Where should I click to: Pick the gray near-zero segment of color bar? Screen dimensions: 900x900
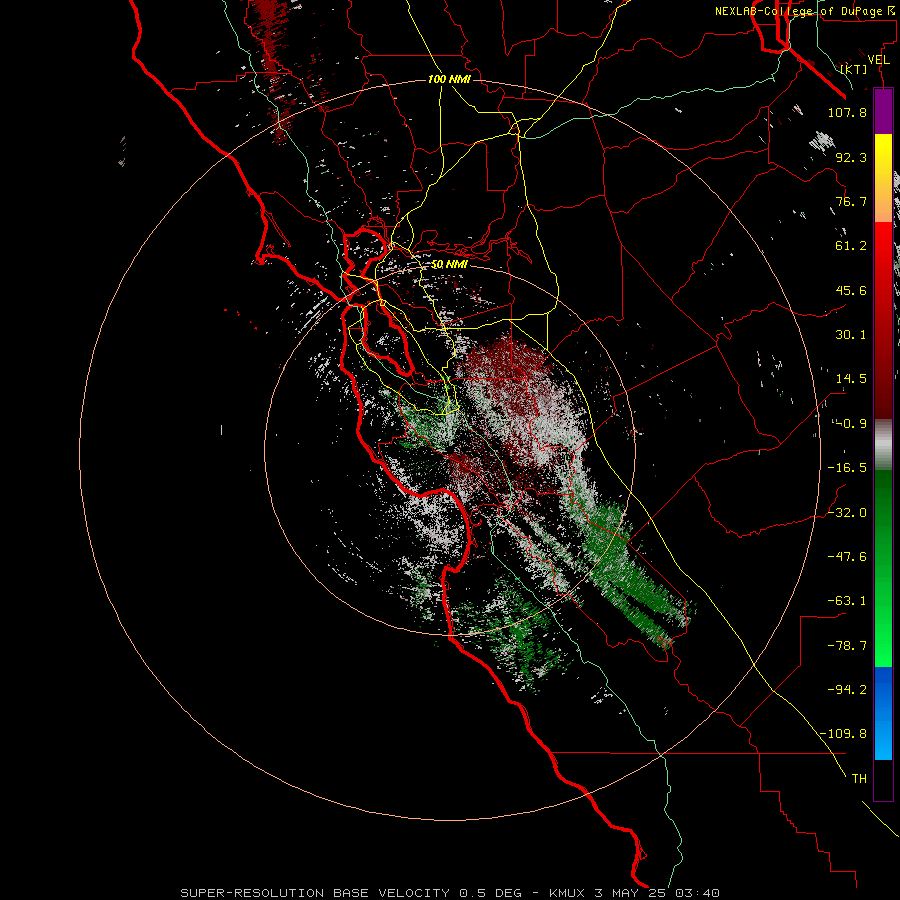883,445
